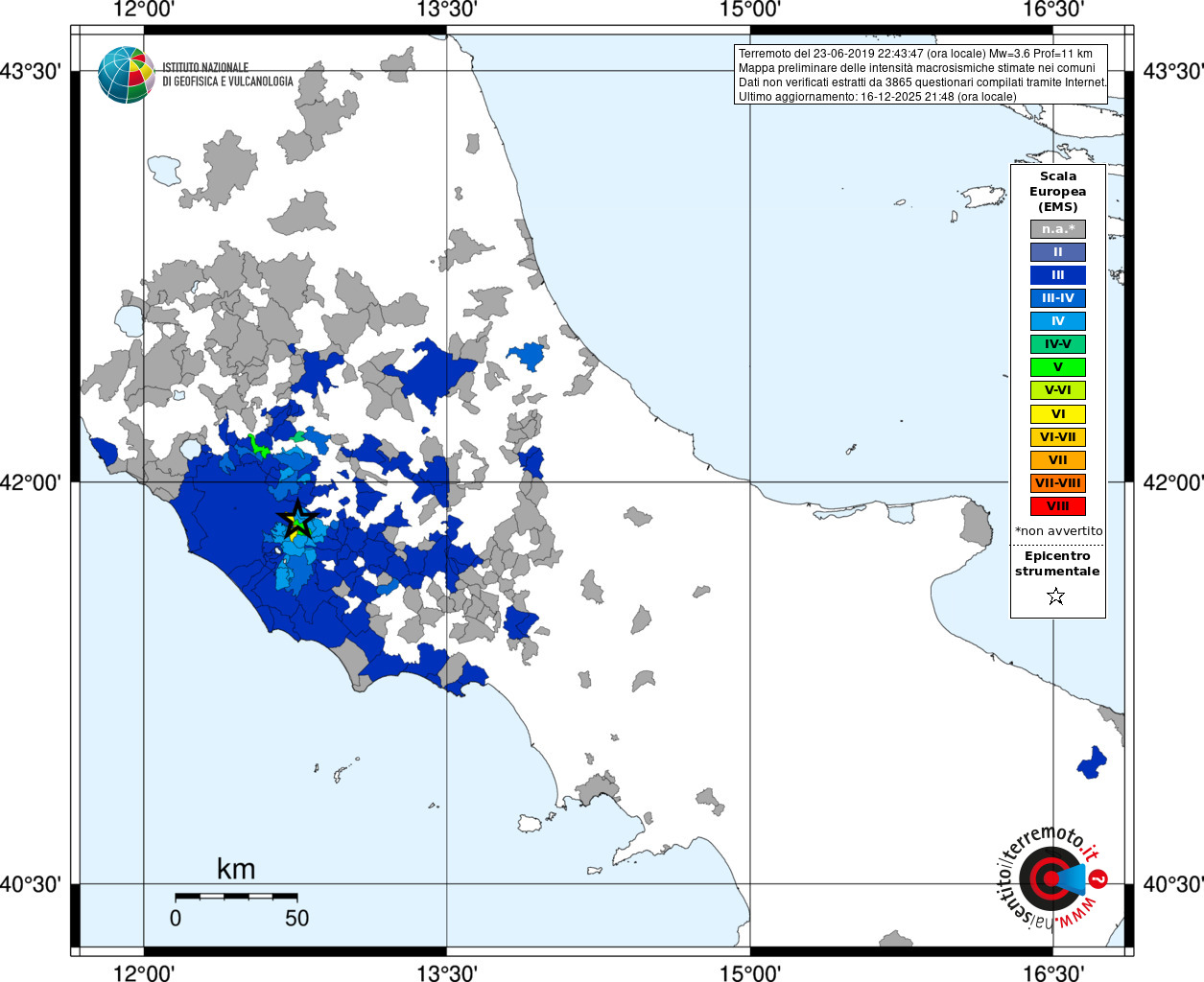Image resolution: width=1204 pixels, height=982 pixels.
Task: Select the III-IV legend swatch
Action: [1058, 298]
